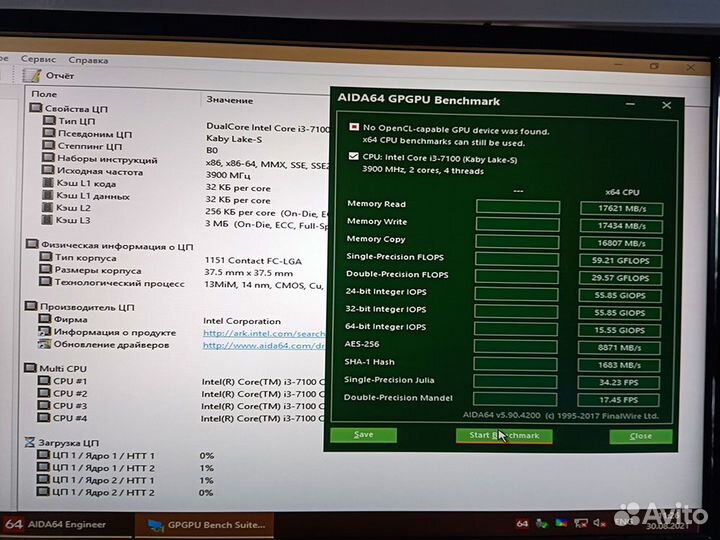Screen dimensions: 720x540
Task: Enable the no OpenCL GPU device checkbox
Action: pyautogui.click(x=354, y=127)
